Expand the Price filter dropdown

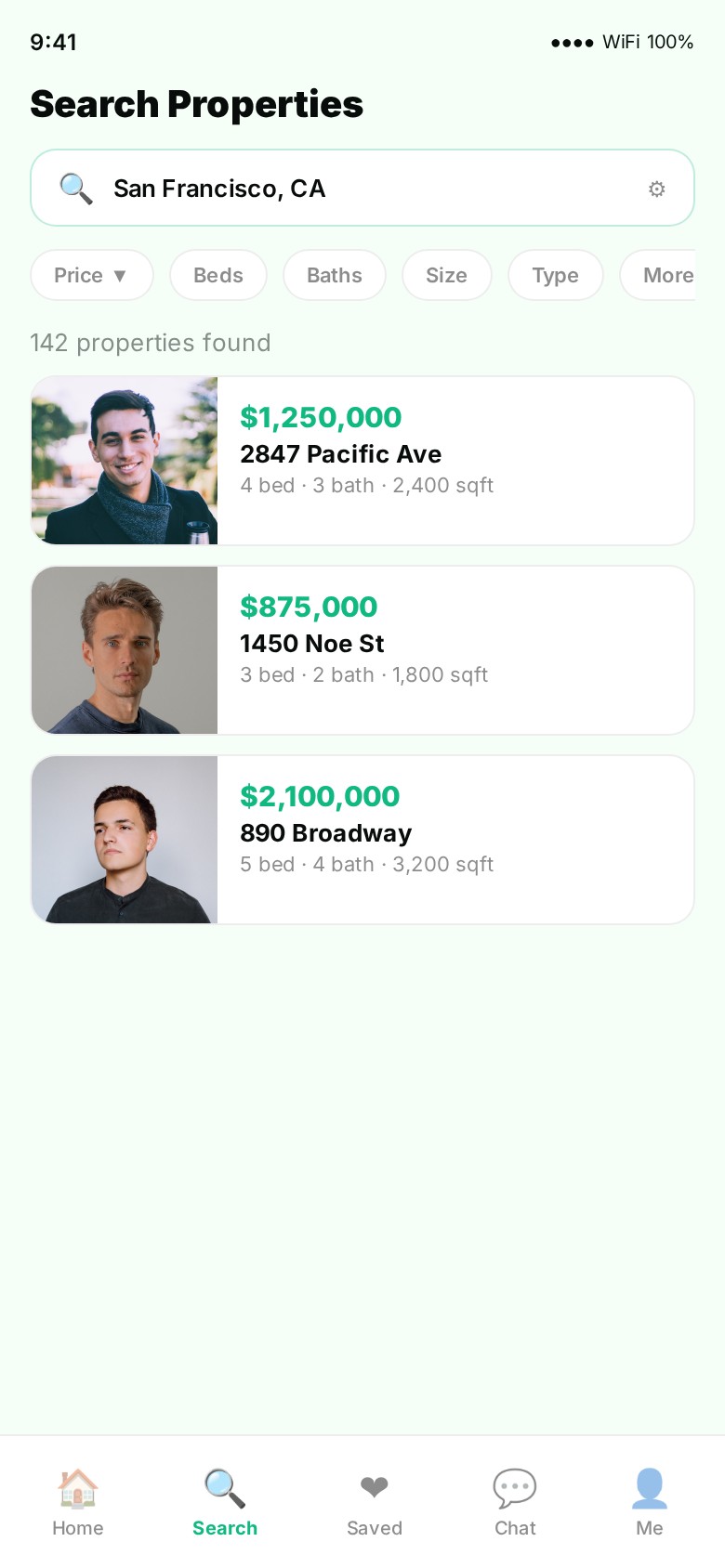point(91,275)
